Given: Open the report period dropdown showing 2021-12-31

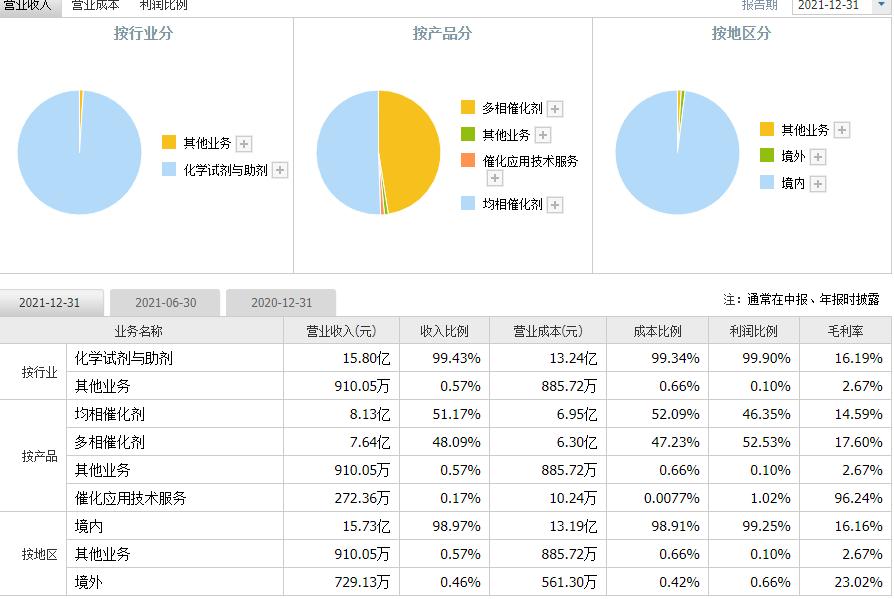Looking at the screenshot, I should click(826, 8).
